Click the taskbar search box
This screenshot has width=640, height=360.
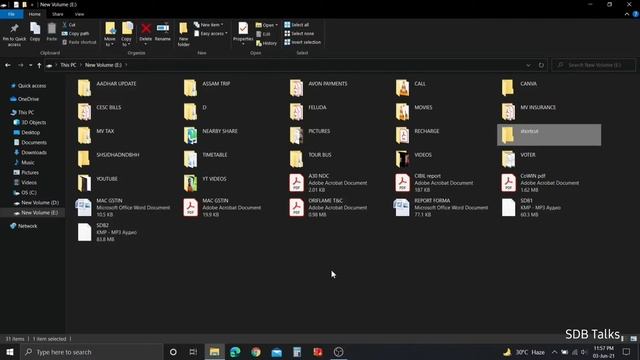click(91, 352)
